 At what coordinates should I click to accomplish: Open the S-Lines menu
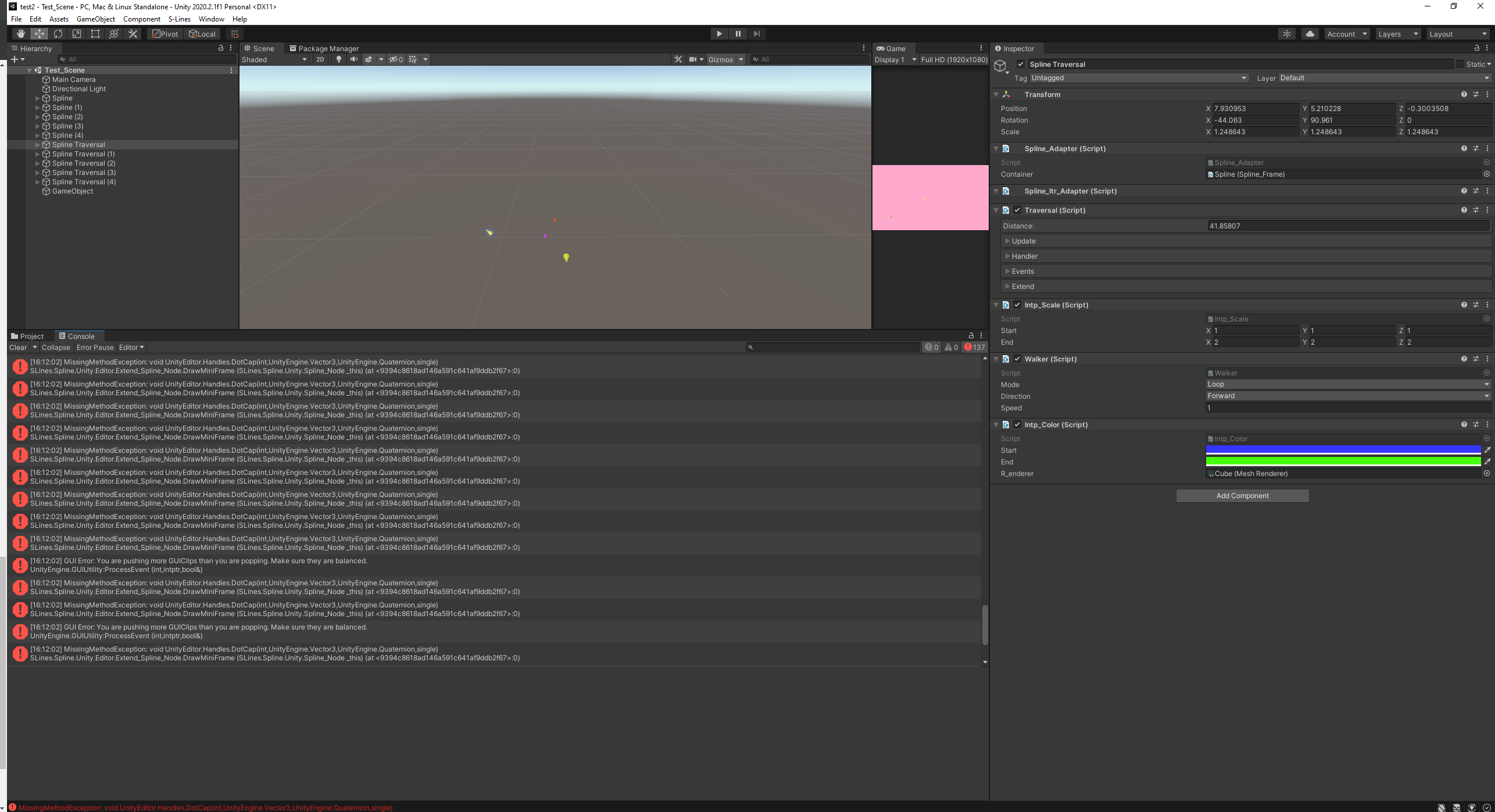coord(179,19)
